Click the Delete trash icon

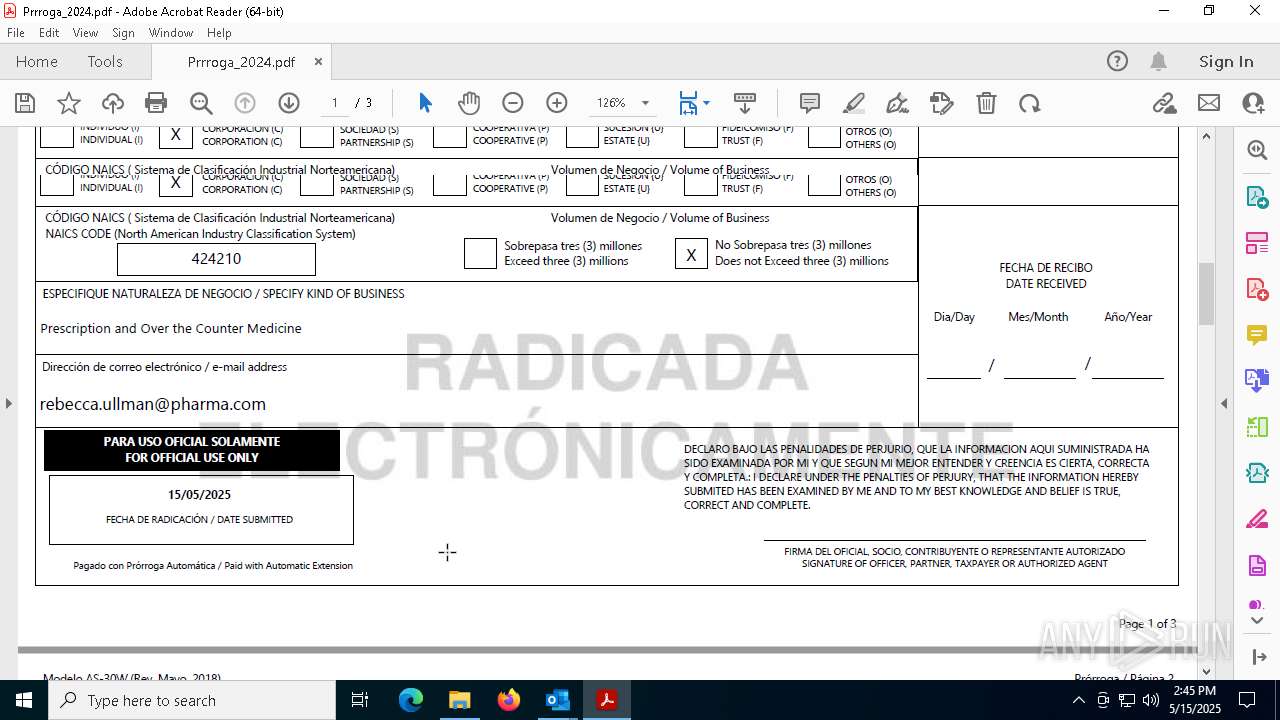(986, 103)
